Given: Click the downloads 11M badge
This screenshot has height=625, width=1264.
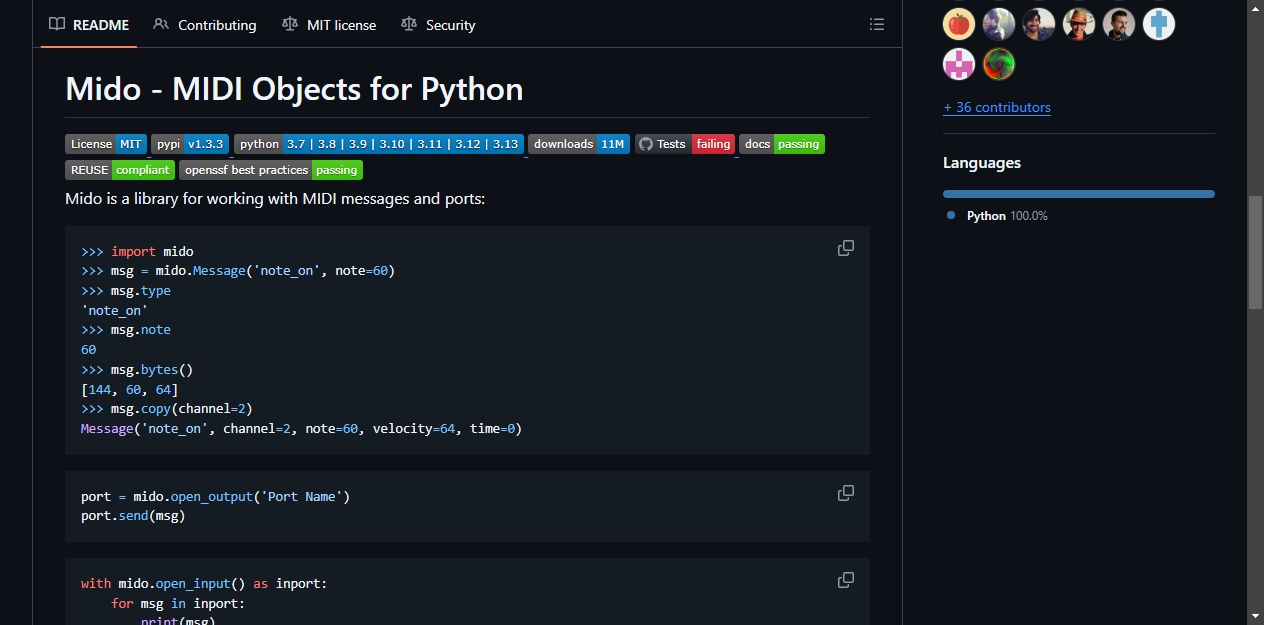Looking at the screenshot, I should tap(579, 144).
